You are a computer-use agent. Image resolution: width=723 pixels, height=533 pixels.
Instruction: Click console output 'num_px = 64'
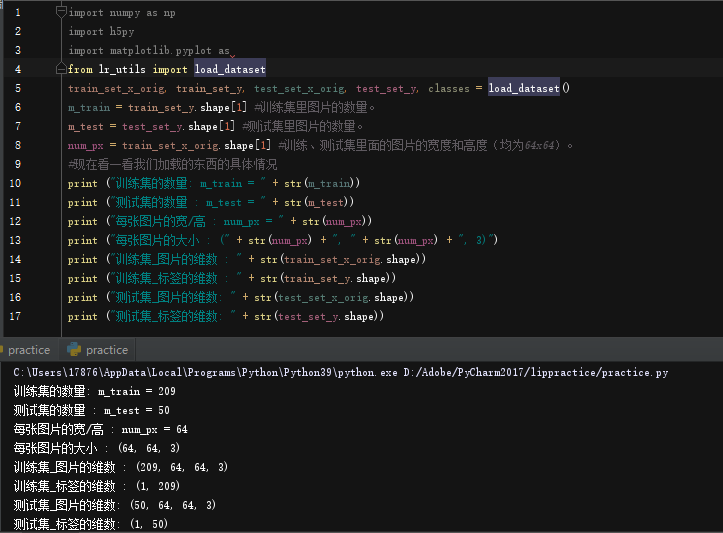155,429
